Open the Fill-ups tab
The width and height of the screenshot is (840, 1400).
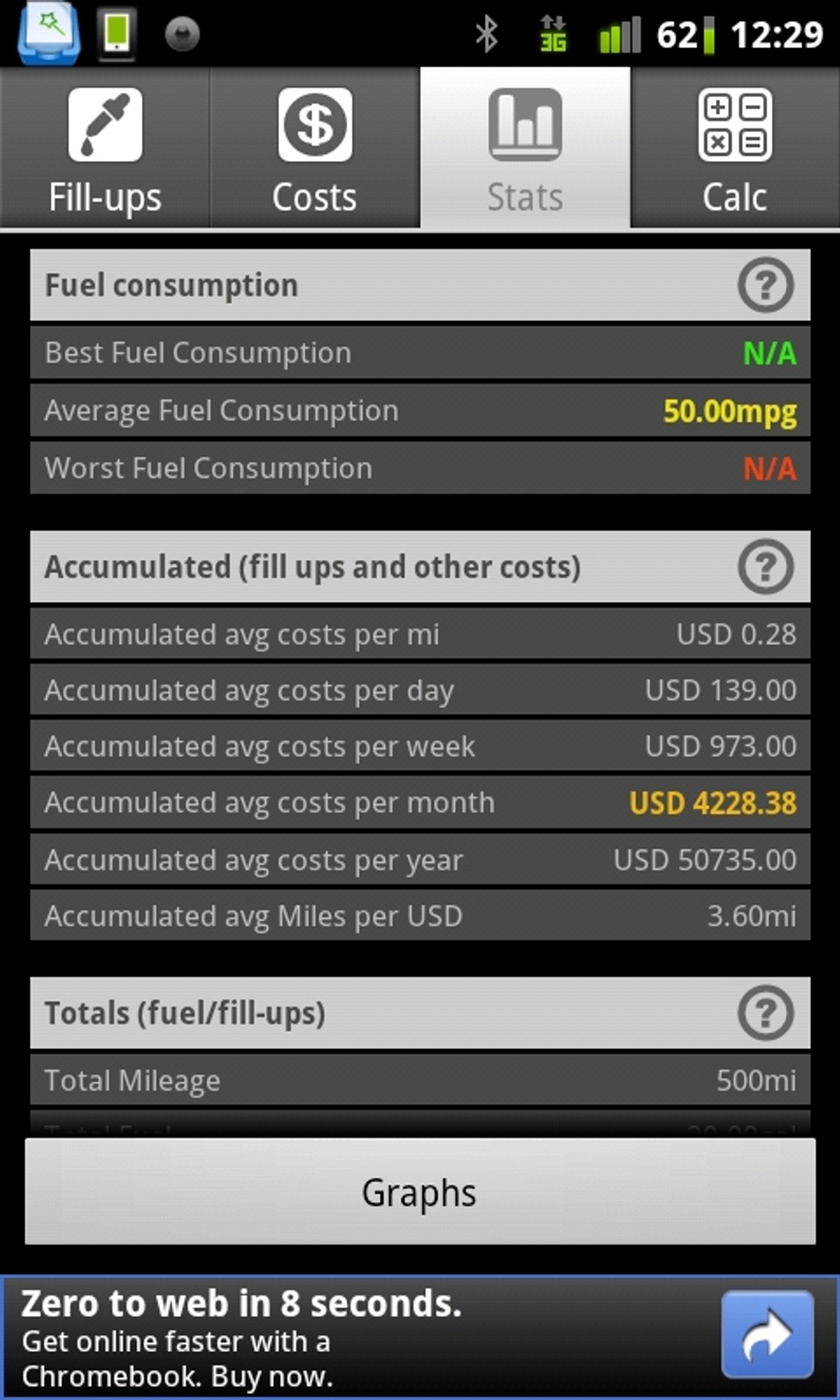[105, 149]
